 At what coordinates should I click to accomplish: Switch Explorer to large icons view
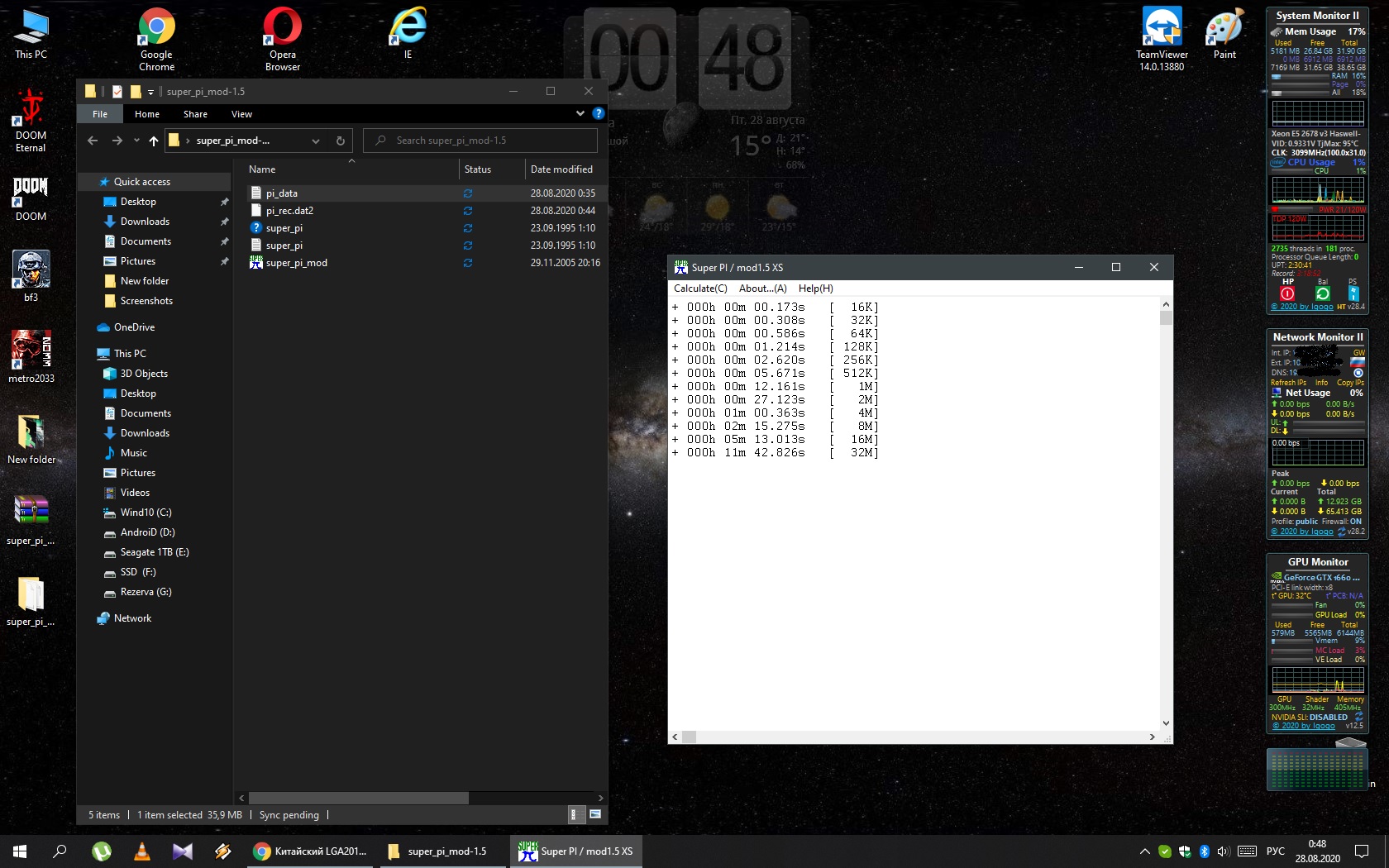pos(594,814)
